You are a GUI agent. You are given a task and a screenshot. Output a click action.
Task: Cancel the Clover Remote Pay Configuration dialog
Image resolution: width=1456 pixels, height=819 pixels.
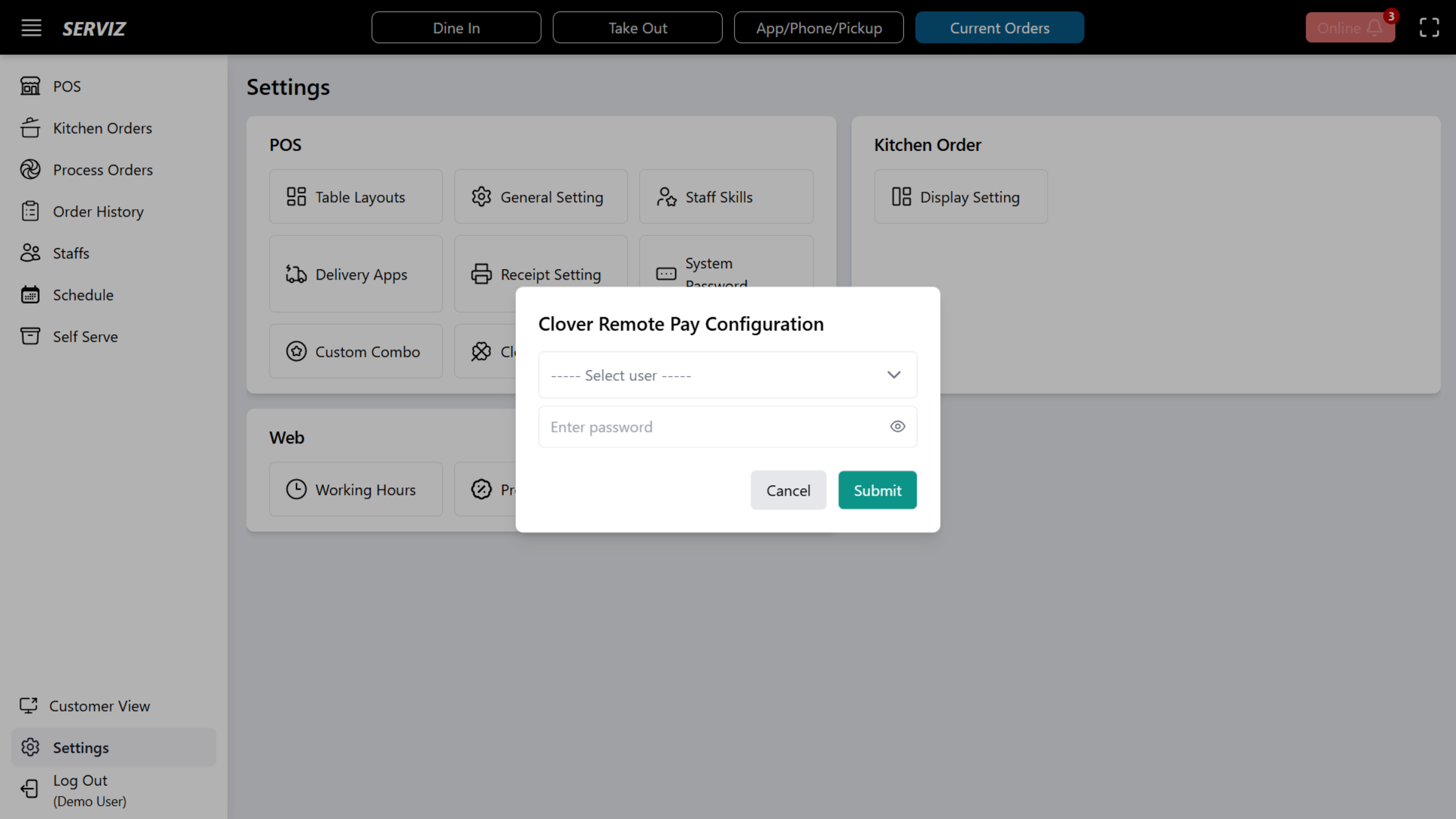pos(788,490)
